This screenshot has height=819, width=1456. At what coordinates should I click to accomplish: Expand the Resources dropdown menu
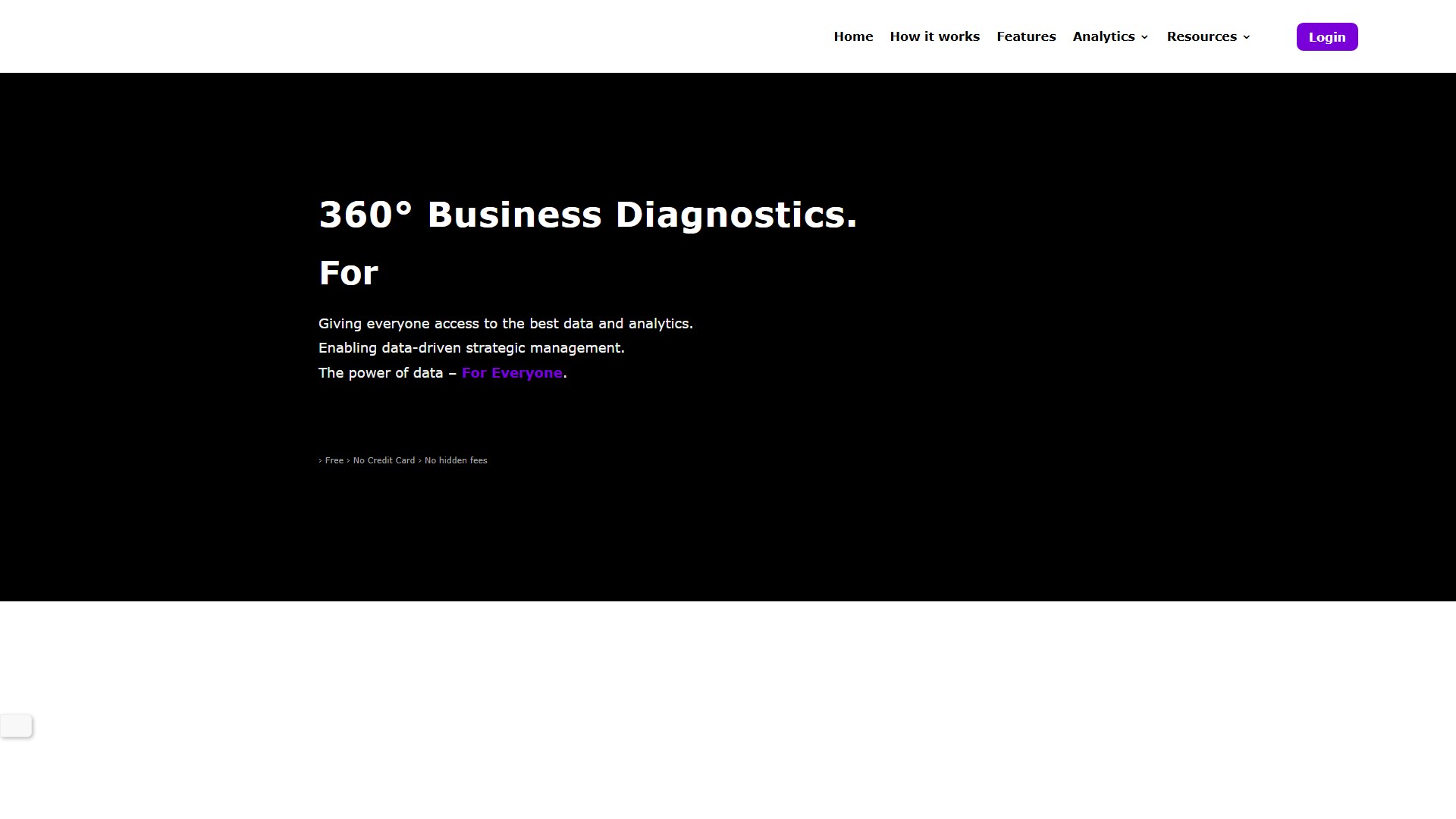coord(1201,36)
